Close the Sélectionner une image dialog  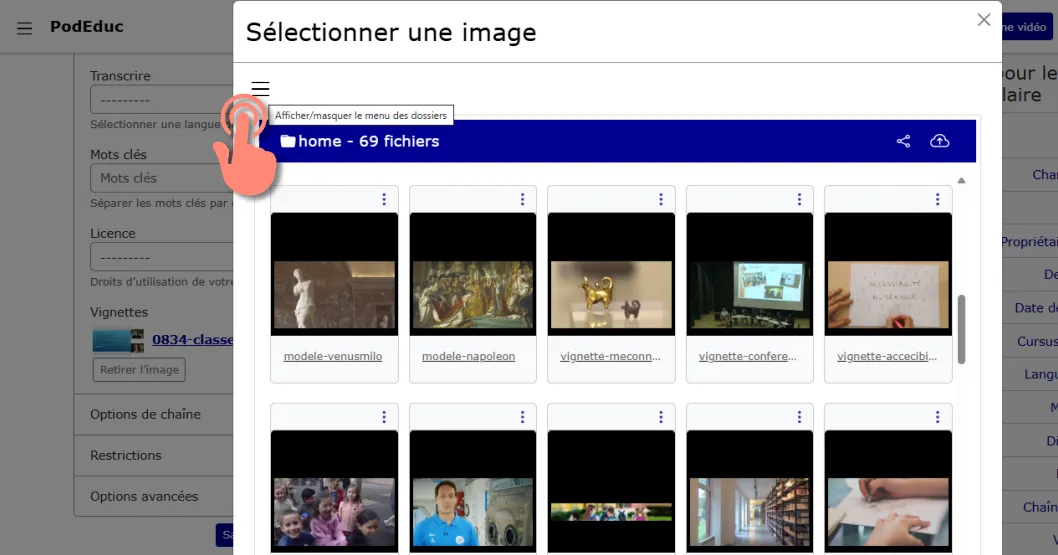pos(984,20)
